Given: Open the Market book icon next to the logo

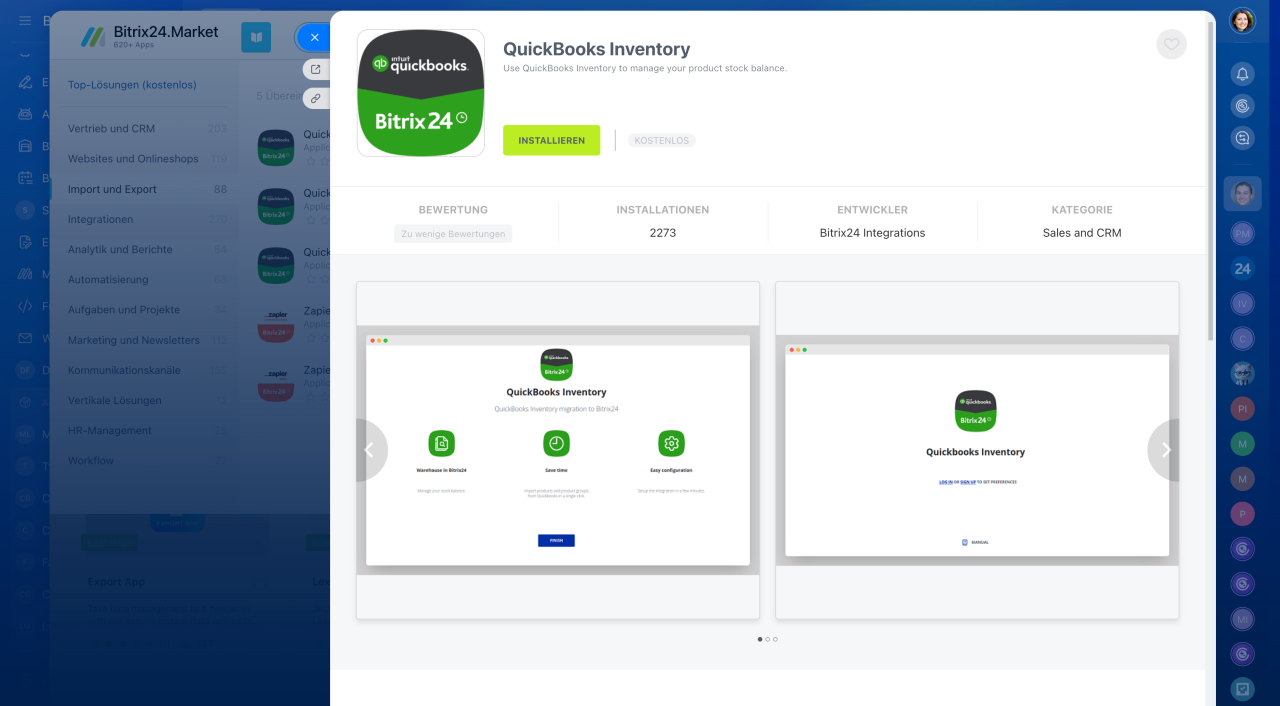Looking at the screenshot, I should pyautogui.click(x=256, y=37).
